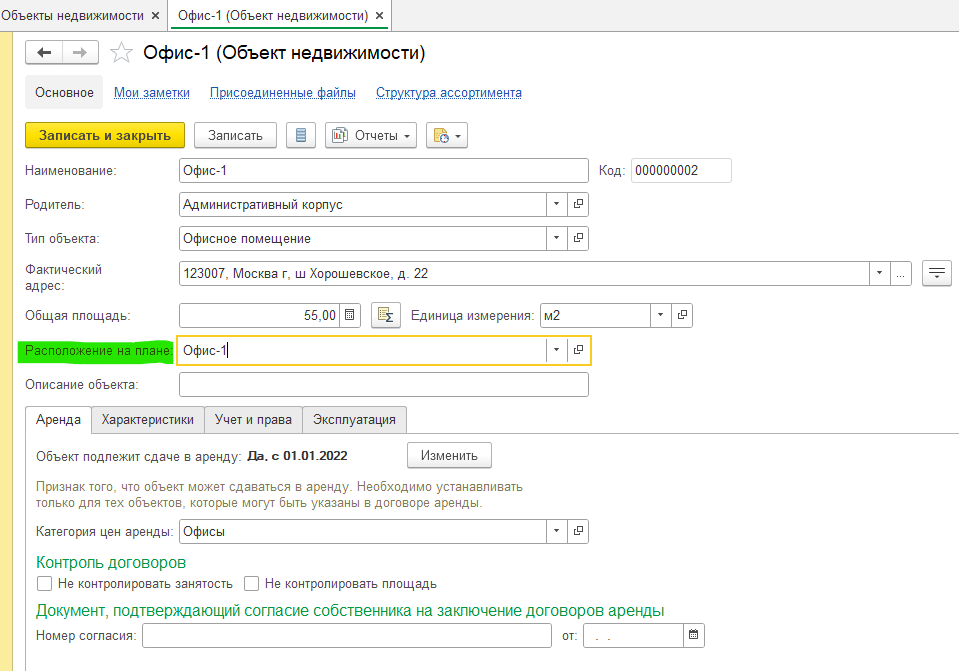Screen dimensions: 959x671
Task: Click the list icon next to Записать
Action: pyautogui.click(x=301, y=136)
